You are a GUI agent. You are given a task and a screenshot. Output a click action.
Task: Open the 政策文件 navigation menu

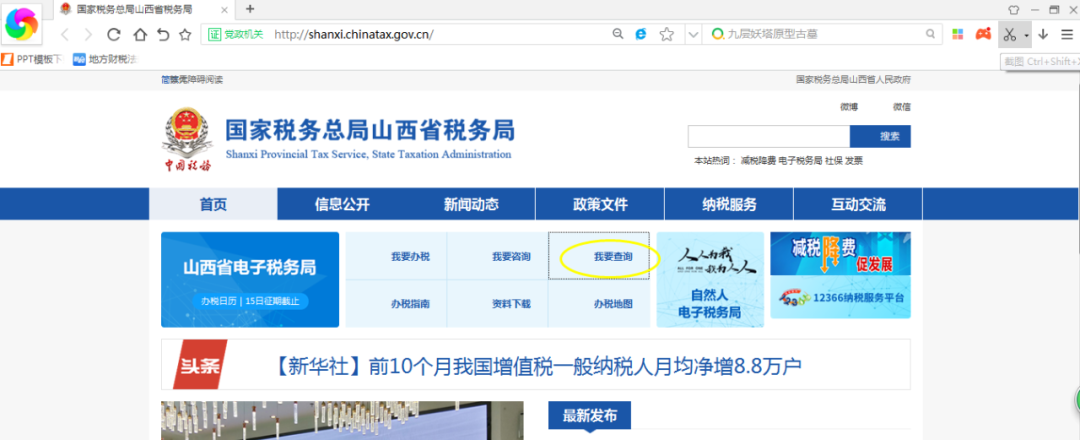pos(600,204)
